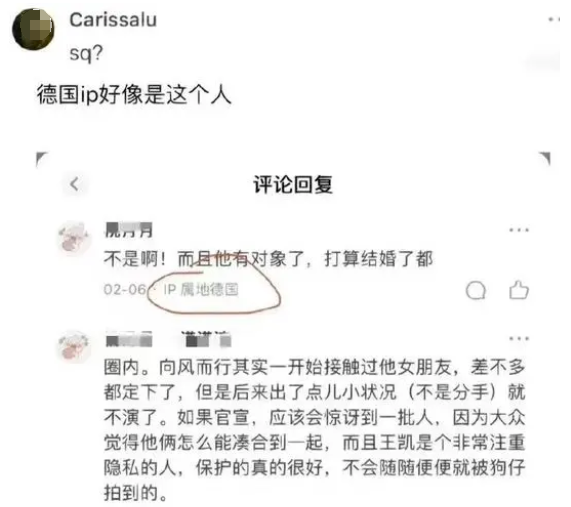The image size is (571, 507).
Task: Open Carissalu's profile avatar
Action: click(33, 29)
